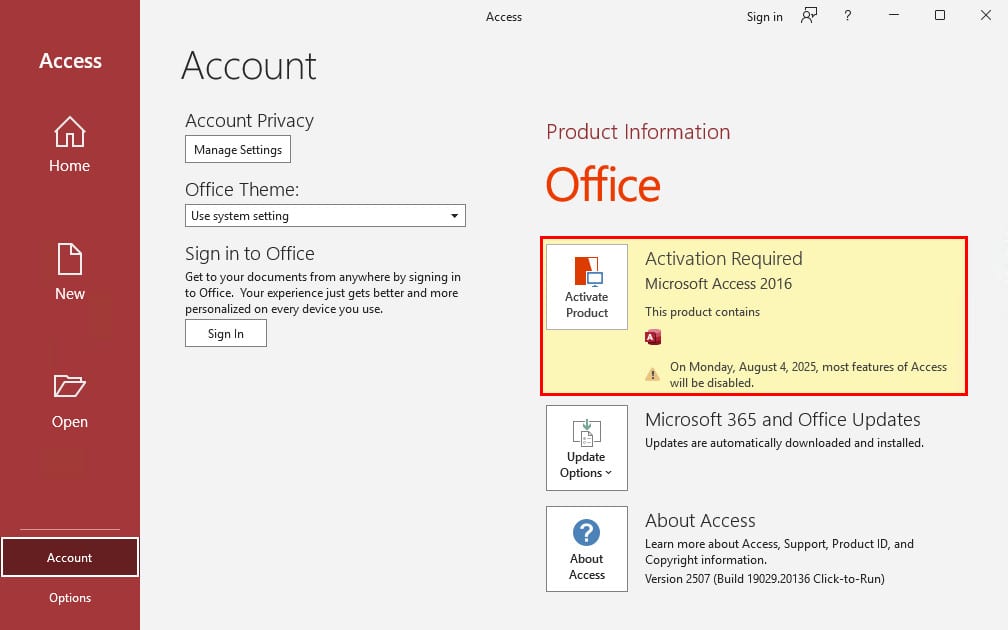This screenshot has height=630, width=1008.
Task: Select the Account tab in sidebar
Action: 69,557
